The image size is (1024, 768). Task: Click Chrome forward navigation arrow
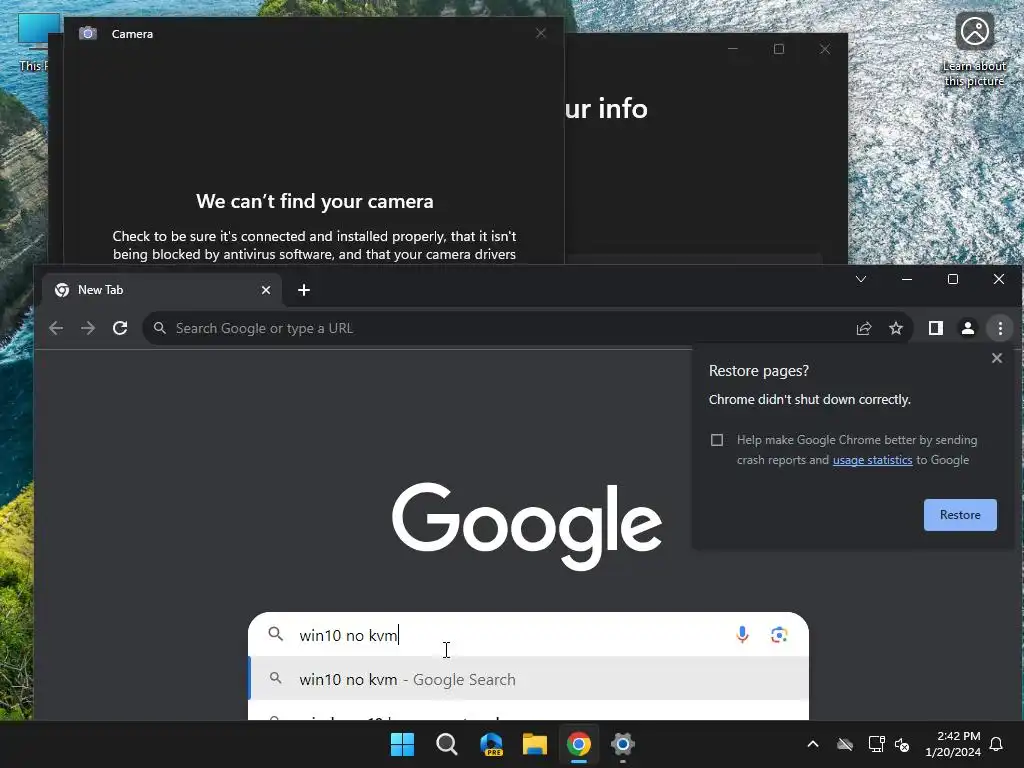click(x=88, y=328)
